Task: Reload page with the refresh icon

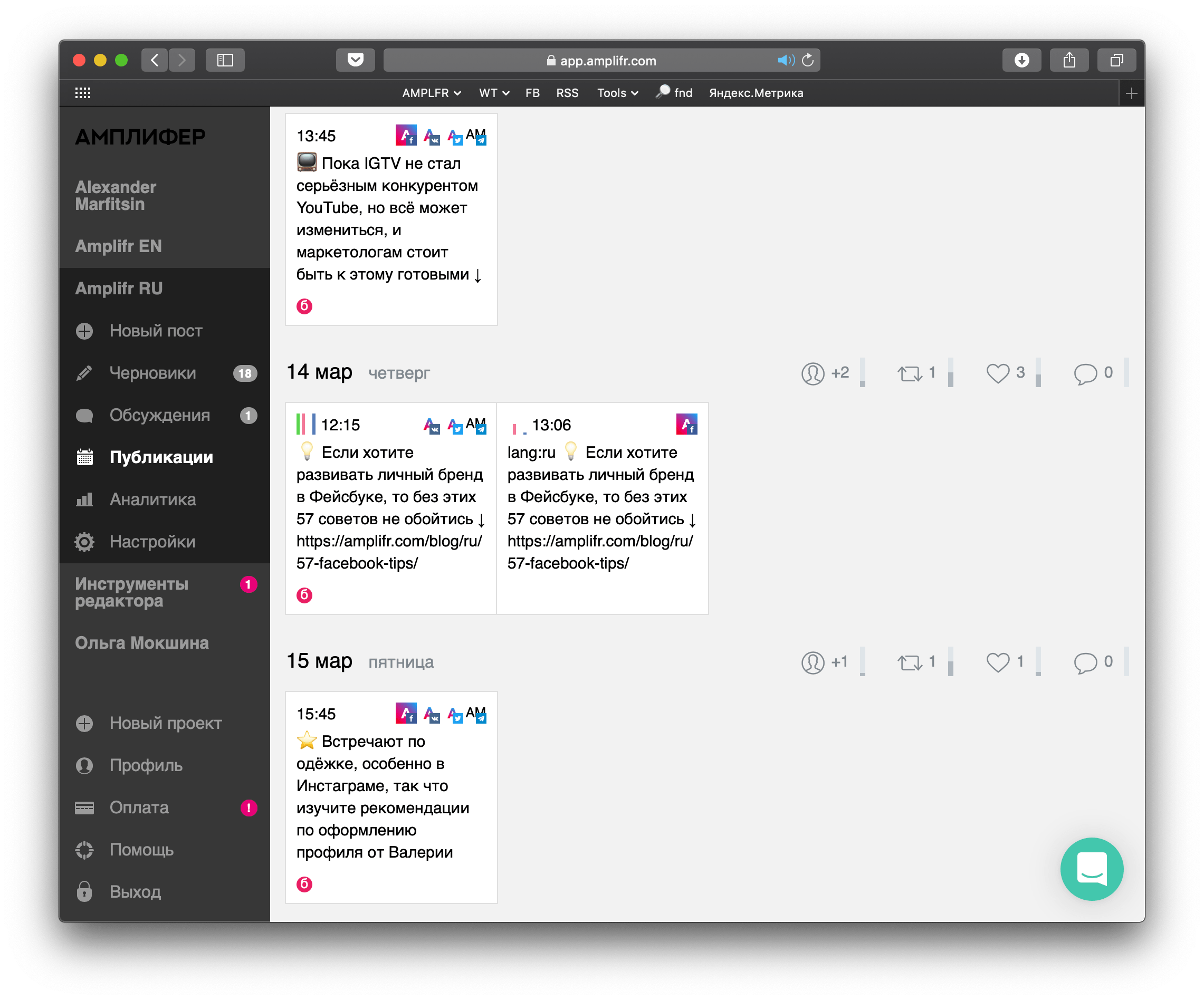Action: (808, 60)
